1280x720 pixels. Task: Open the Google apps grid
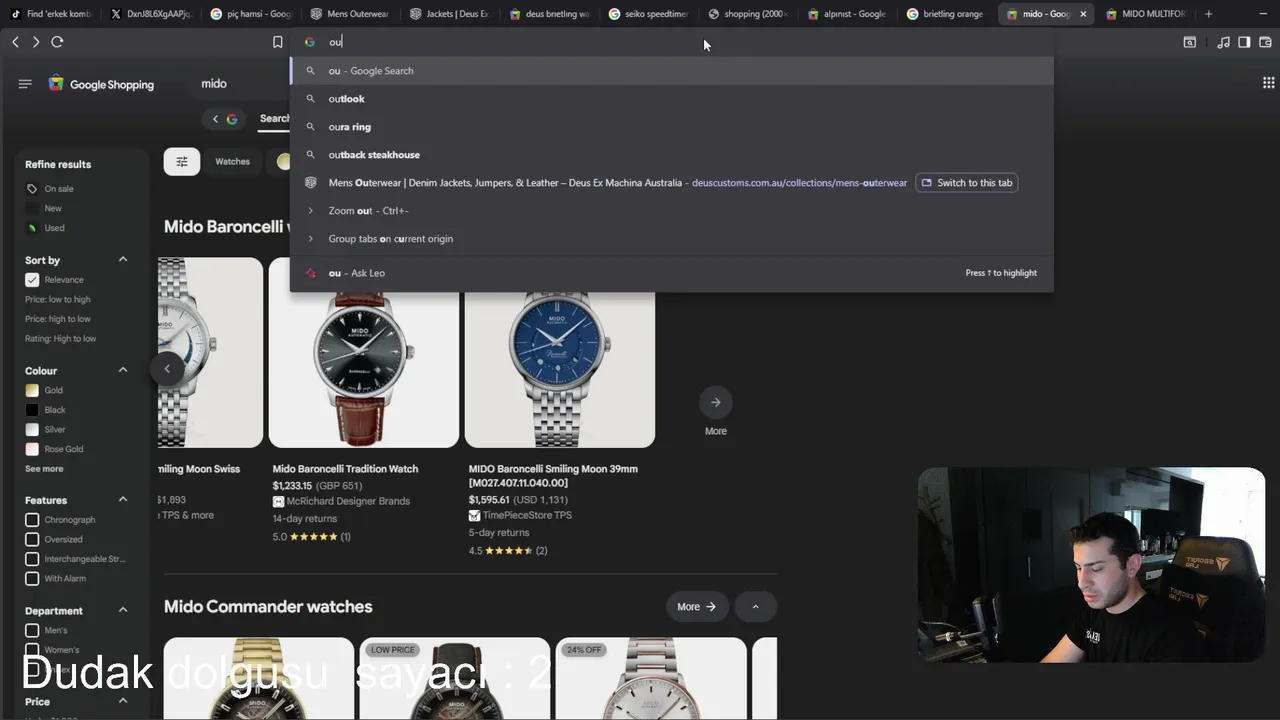coord(1268,83)
